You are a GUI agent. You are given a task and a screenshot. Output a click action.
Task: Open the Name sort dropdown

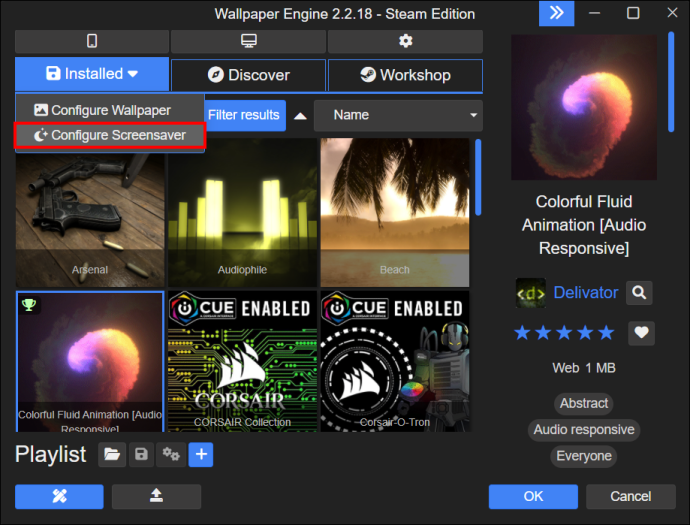click(x=398, y=115)
